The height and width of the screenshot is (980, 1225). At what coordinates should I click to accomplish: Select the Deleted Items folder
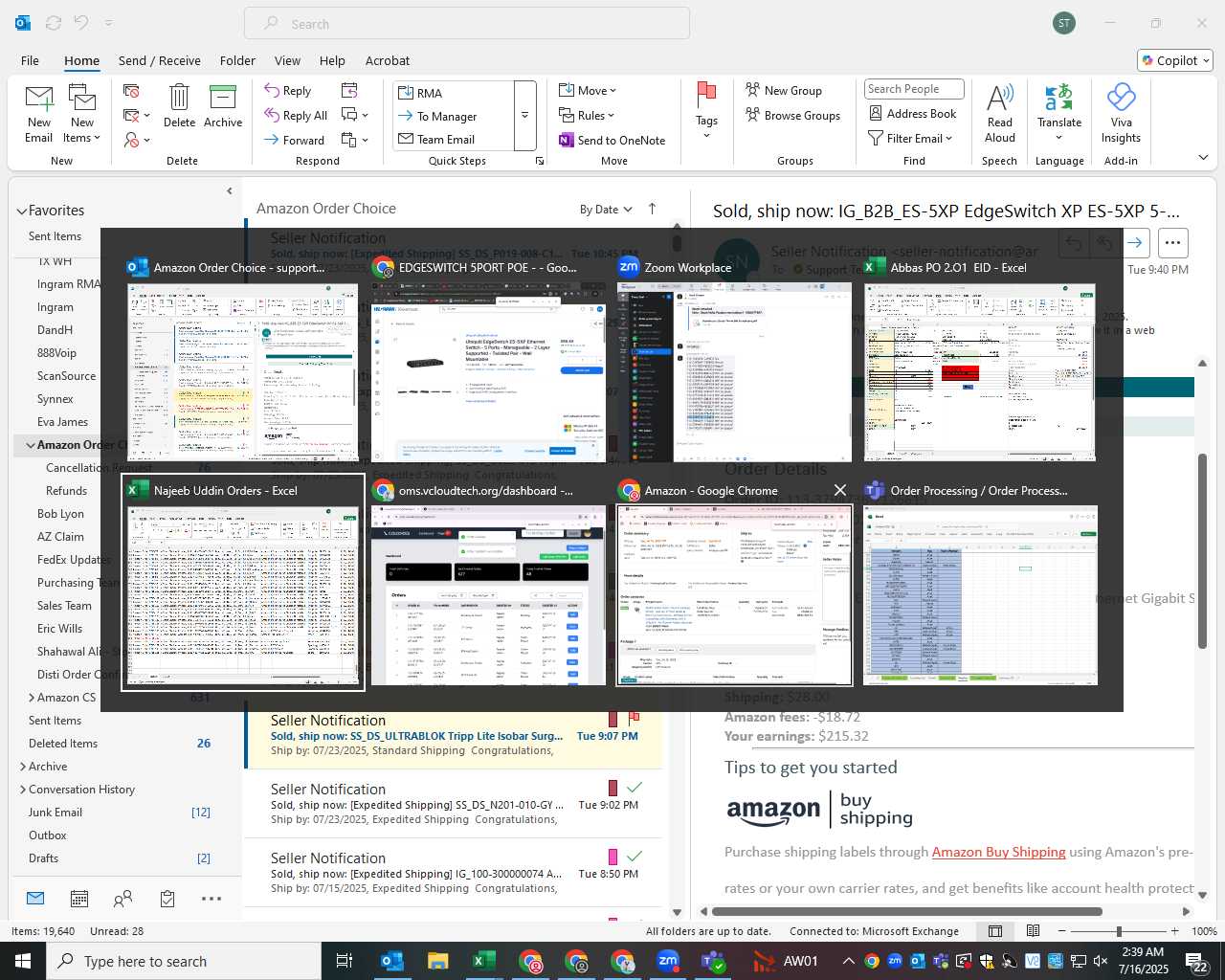click(63, 744)
